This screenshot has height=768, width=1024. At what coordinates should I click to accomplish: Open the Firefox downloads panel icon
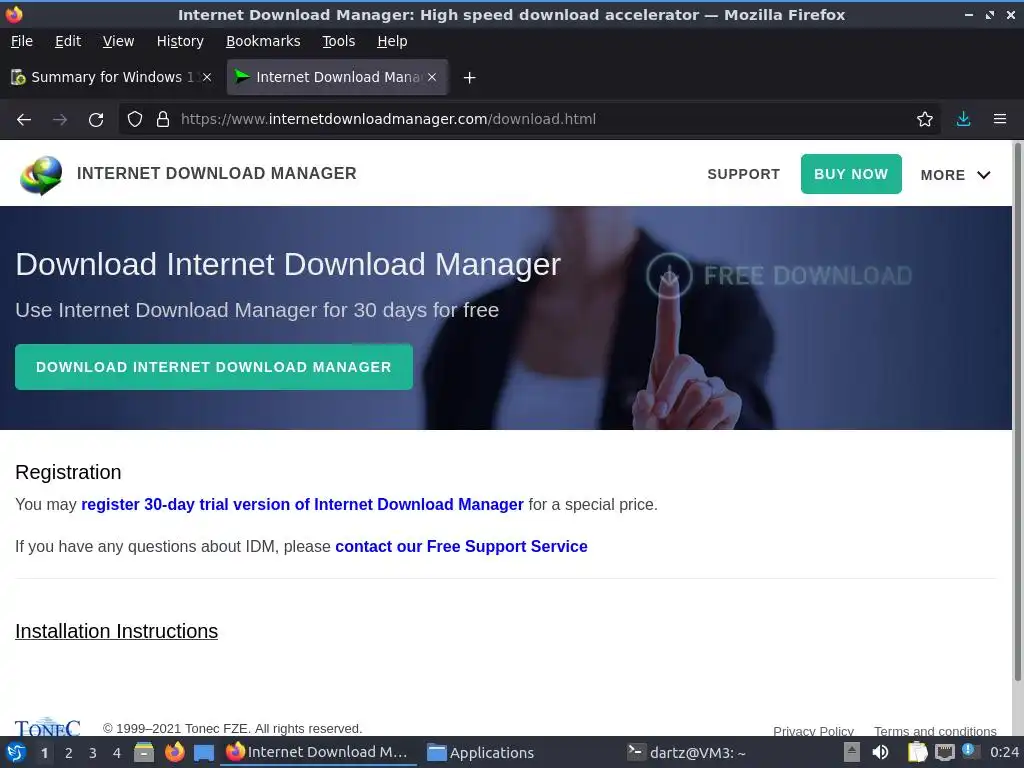(x=963, y=120)
